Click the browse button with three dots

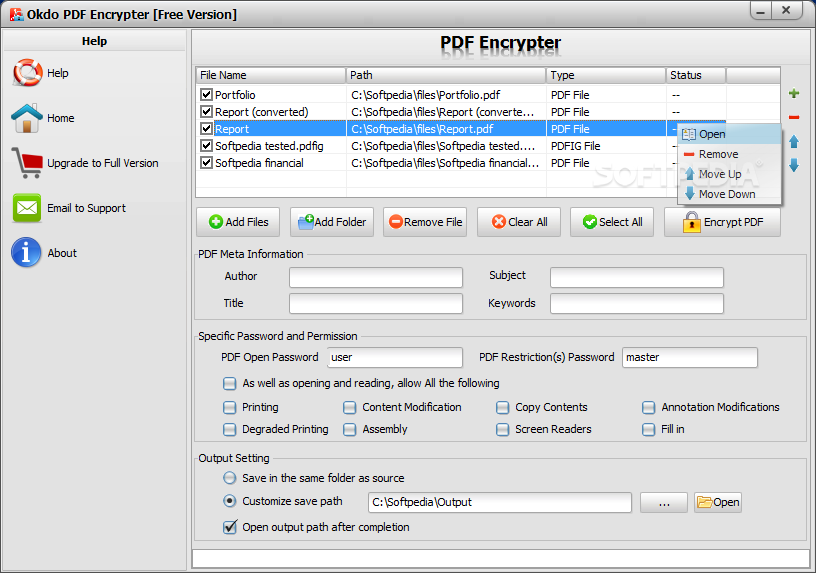point(664,502)
